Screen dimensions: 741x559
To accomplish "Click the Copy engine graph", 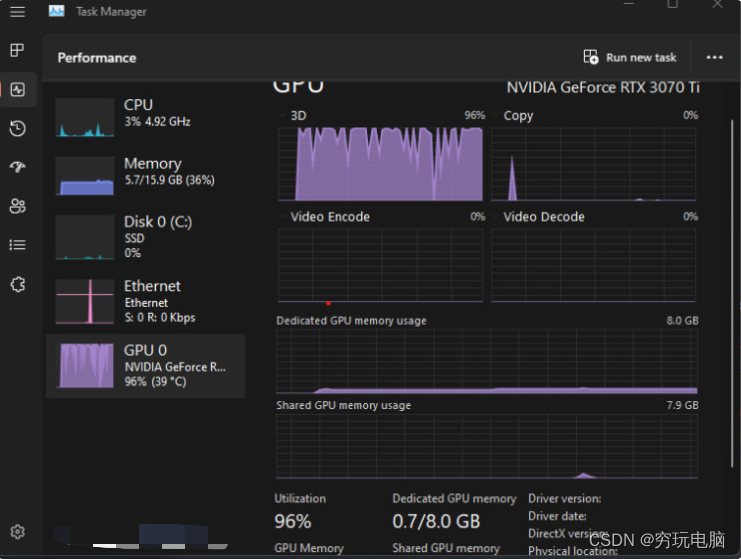I will click(594, 163).
